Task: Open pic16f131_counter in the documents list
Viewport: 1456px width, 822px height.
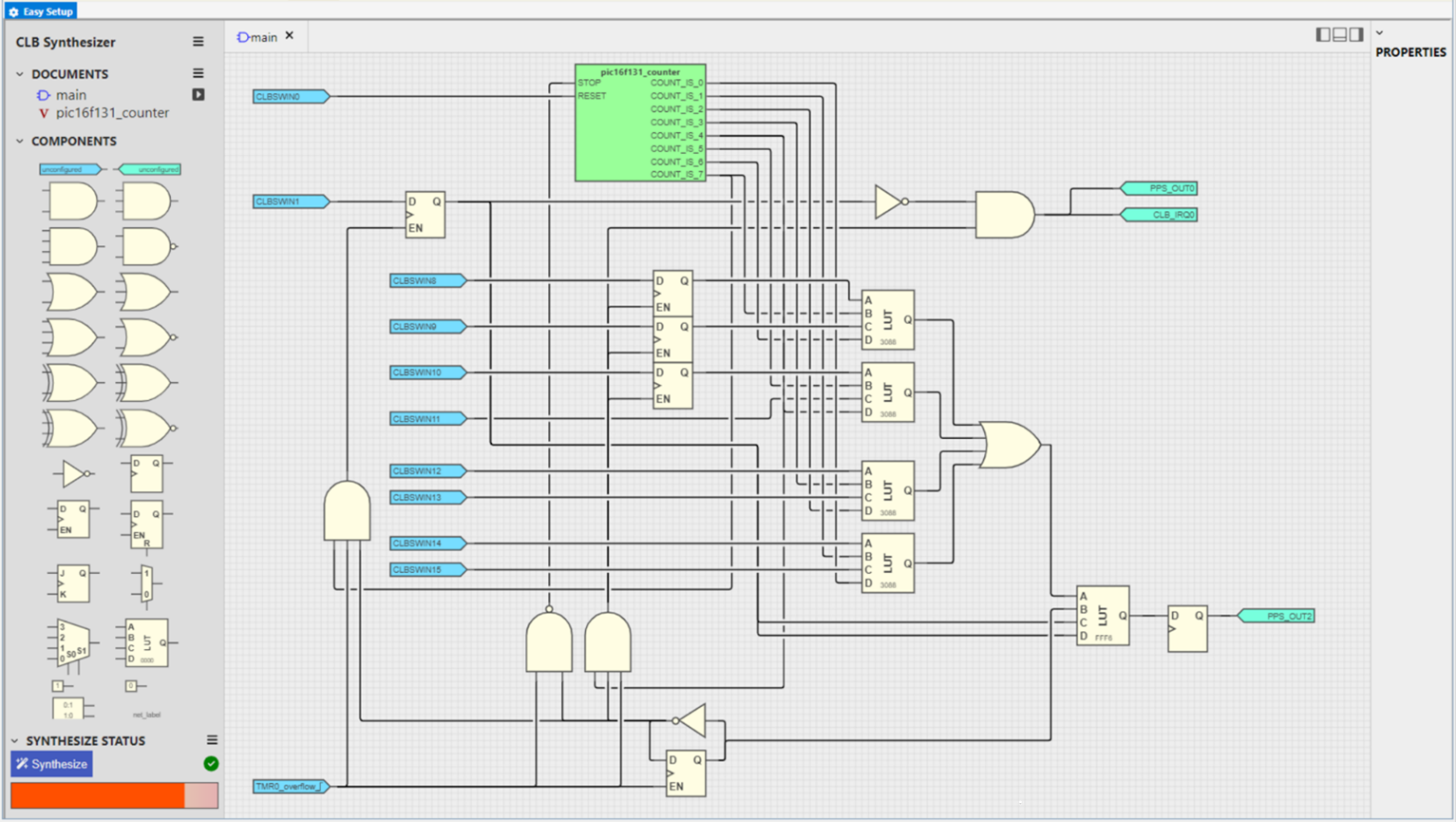Action: [x=111, y=113]
